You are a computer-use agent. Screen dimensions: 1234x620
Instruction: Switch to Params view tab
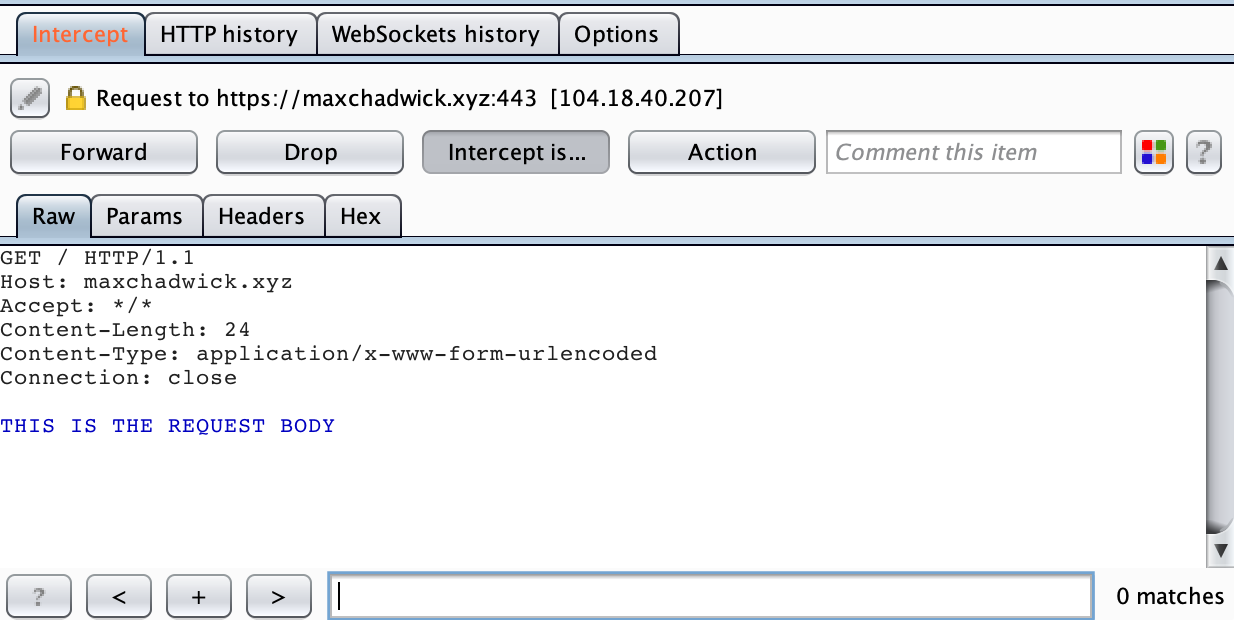[x=145, y=216]
